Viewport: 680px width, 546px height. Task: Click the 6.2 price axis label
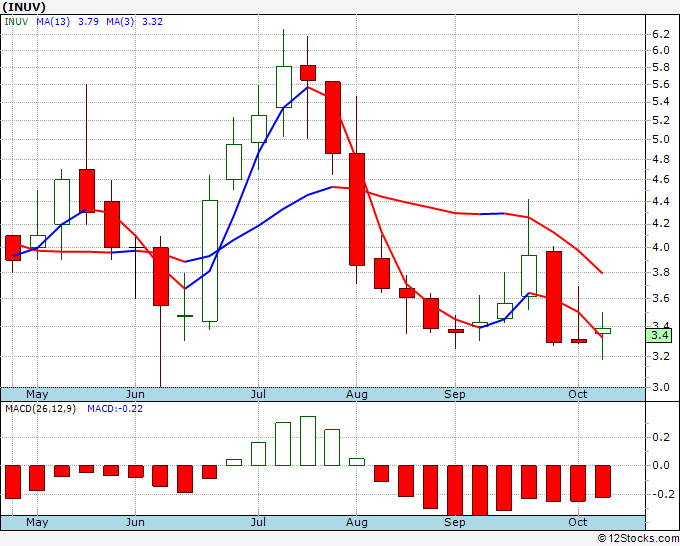(660, 34)
